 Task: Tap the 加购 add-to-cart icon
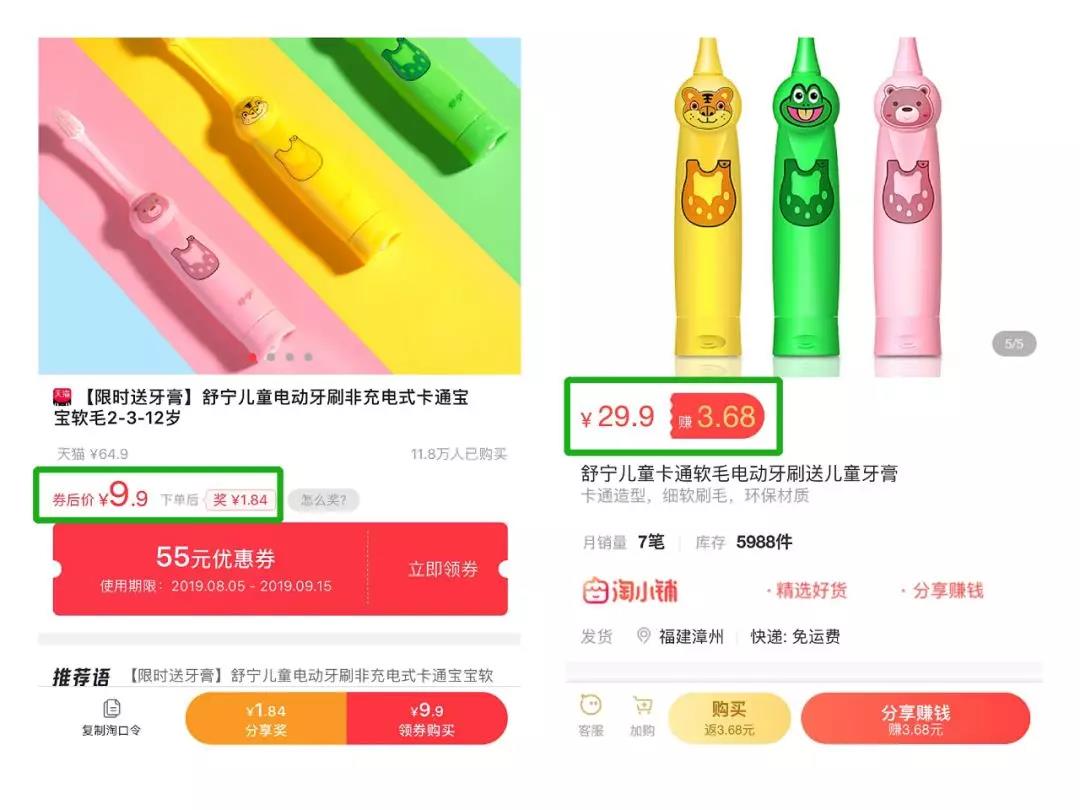click(x=642, y=706)
